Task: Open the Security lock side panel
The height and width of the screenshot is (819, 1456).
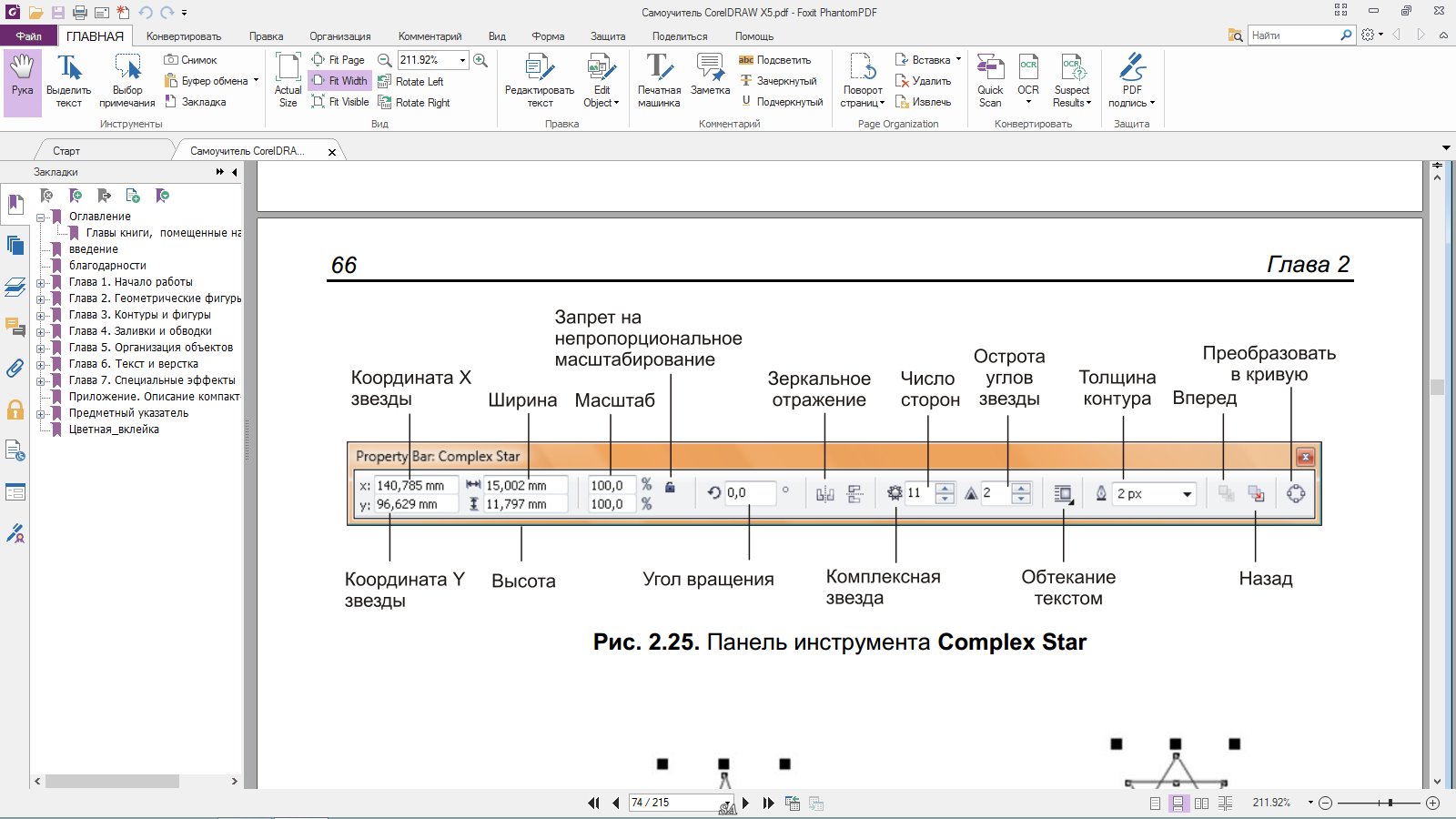Action: coord(15,409)
